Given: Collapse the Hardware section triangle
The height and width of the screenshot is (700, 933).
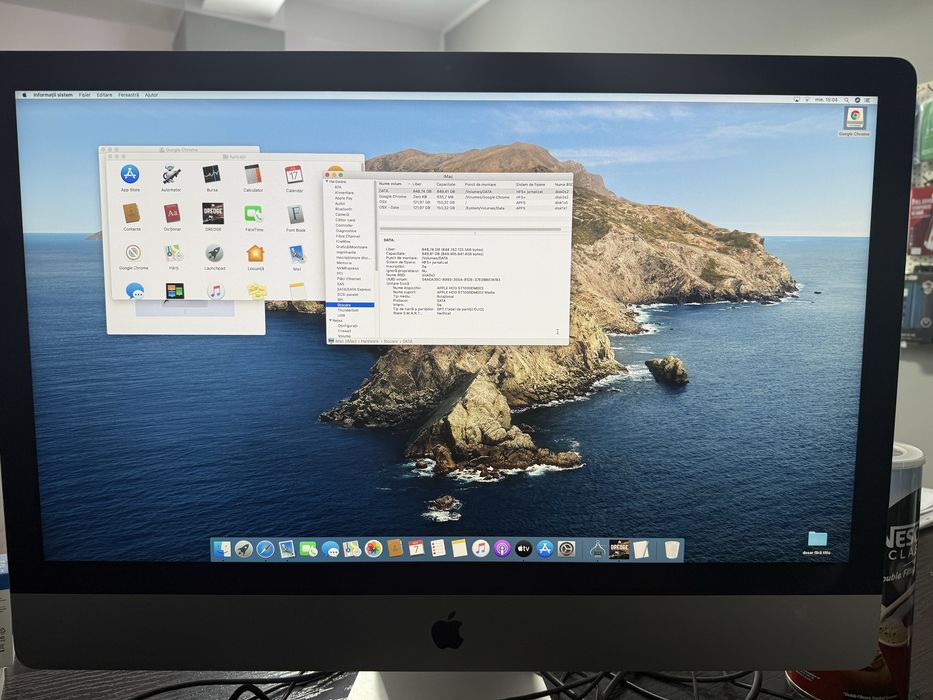Looking at the screenshot, I should pyautogui.click(x=328, y=182).
